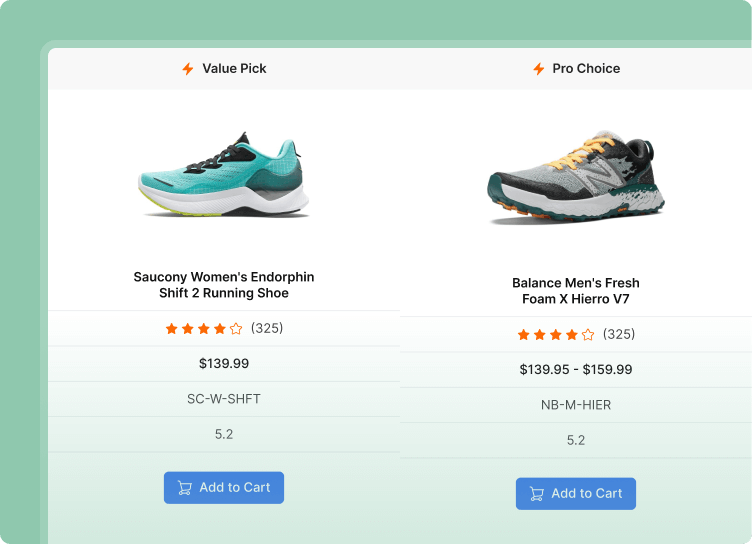Open Balance Men's Fresh Foam X Hierro title
Screen dimensions: 752x544
pos(576,291)
